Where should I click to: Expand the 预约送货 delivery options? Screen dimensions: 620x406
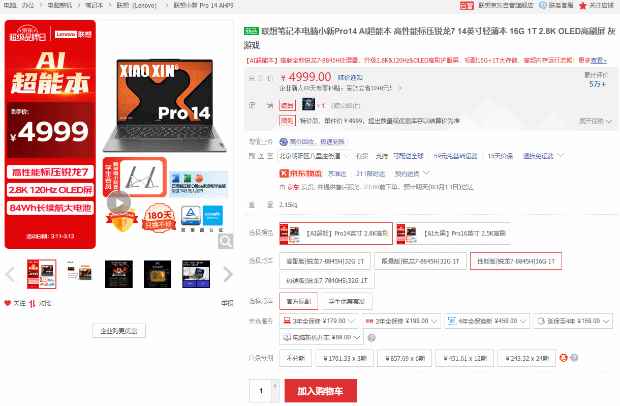point(412,173)
